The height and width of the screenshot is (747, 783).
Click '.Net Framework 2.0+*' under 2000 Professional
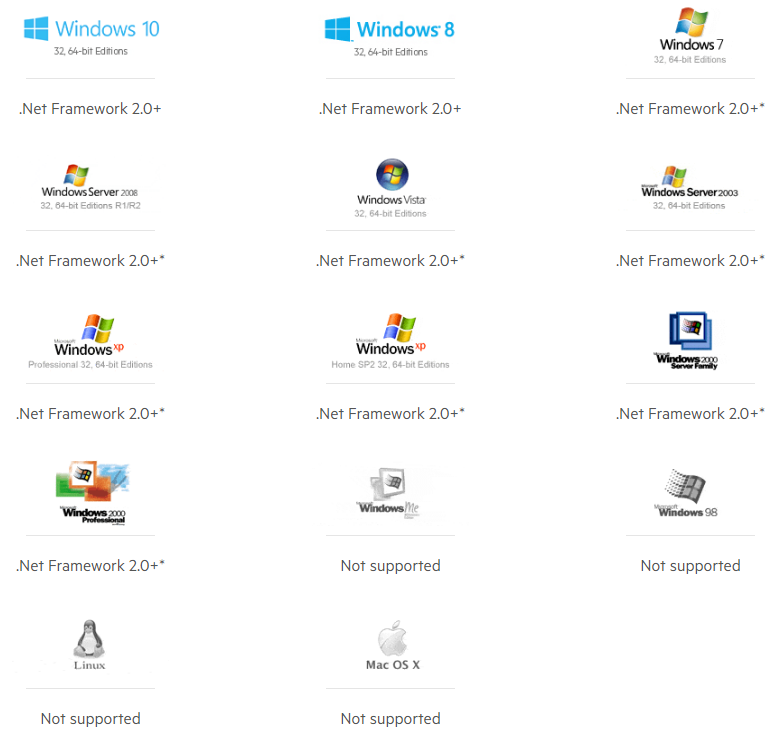click(x=90, y=566)
